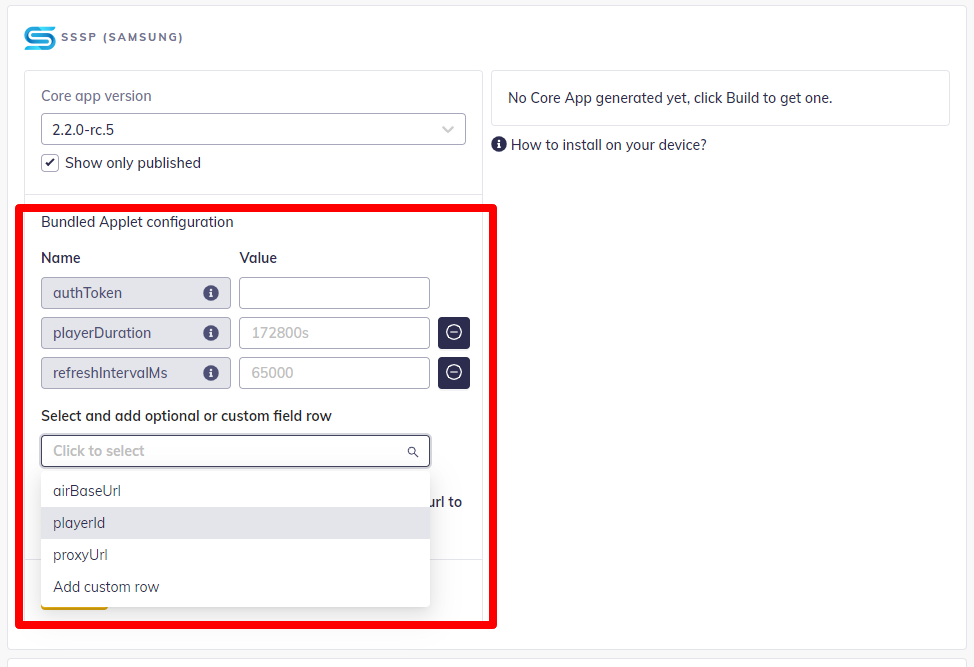The width and height of the screenshot is (974, 667).
Task: Click the playerDuration info icon
Action: [211, 333]
